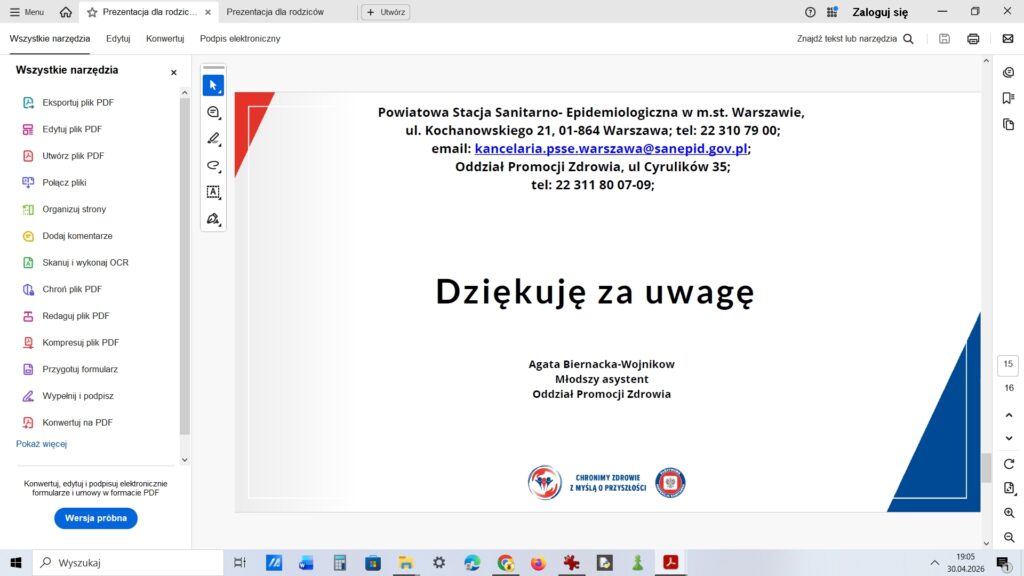This screenshot has width=1024, height=576.
Task: Click the envelope email icon
Action: point(1008,39)
